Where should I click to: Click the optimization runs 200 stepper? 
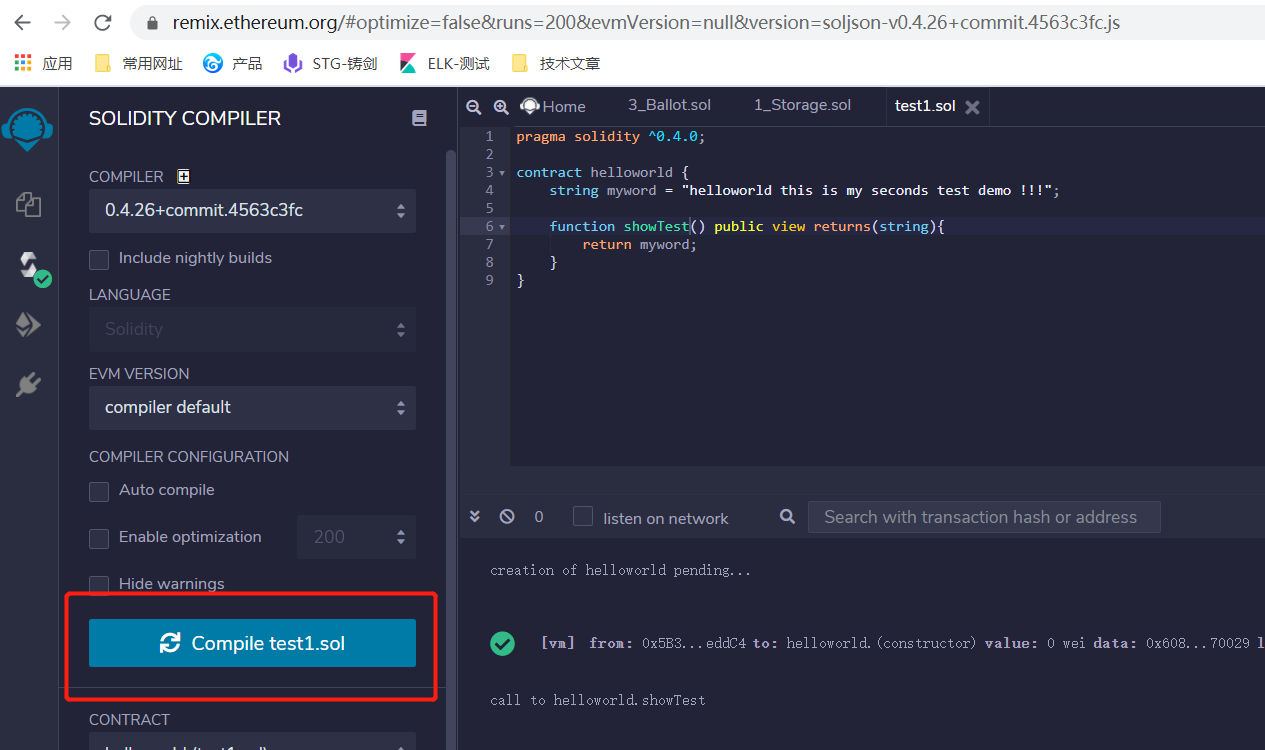[356, 537]
